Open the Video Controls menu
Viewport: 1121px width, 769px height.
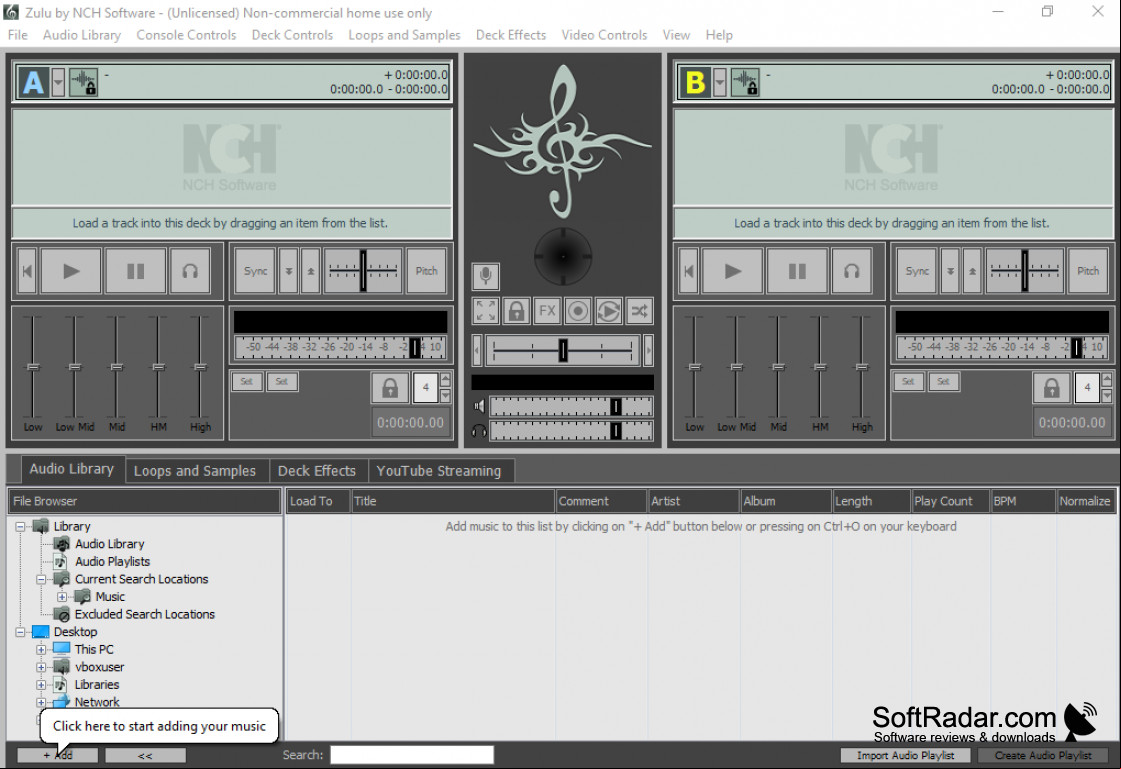point(604,35)
